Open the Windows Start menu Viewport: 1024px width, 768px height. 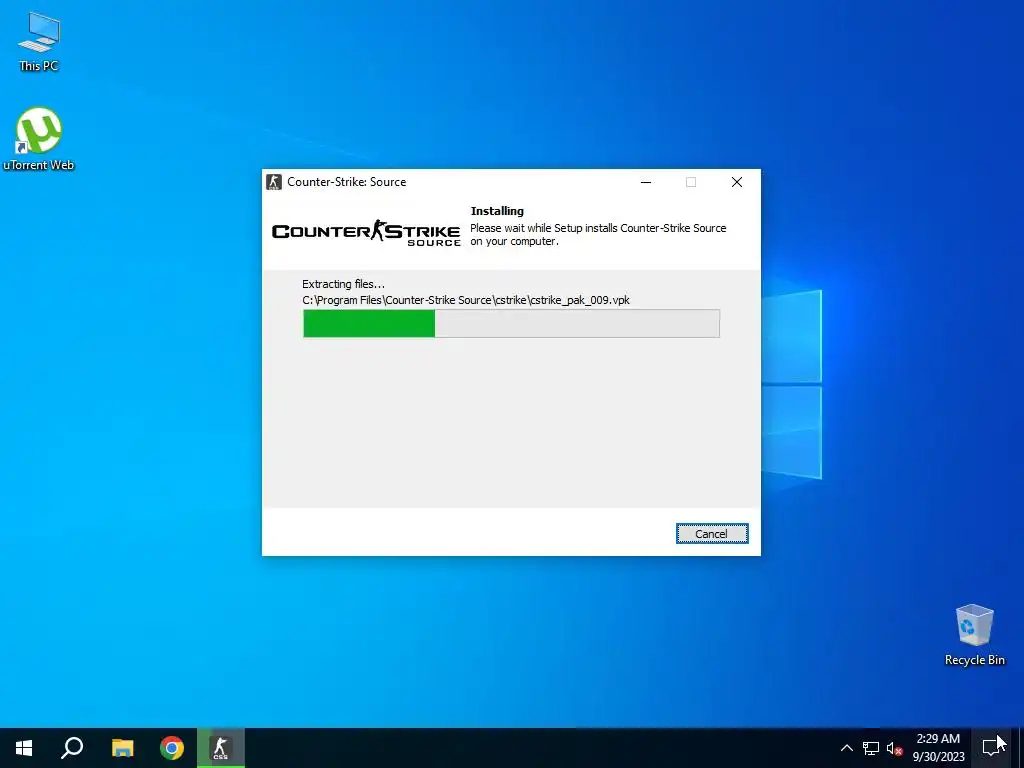click(24, 748)
